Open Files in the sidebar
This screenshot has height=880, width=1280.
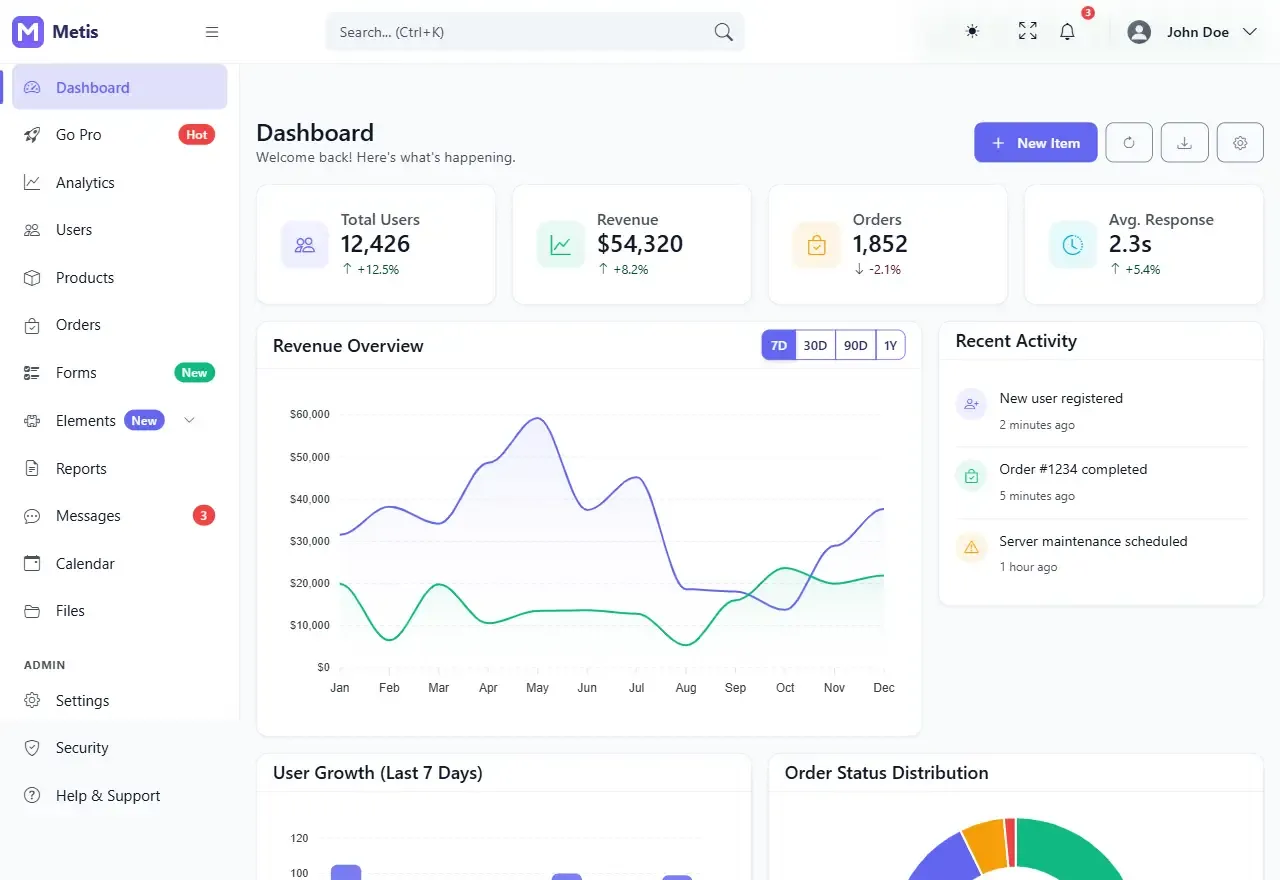point(120,611)
